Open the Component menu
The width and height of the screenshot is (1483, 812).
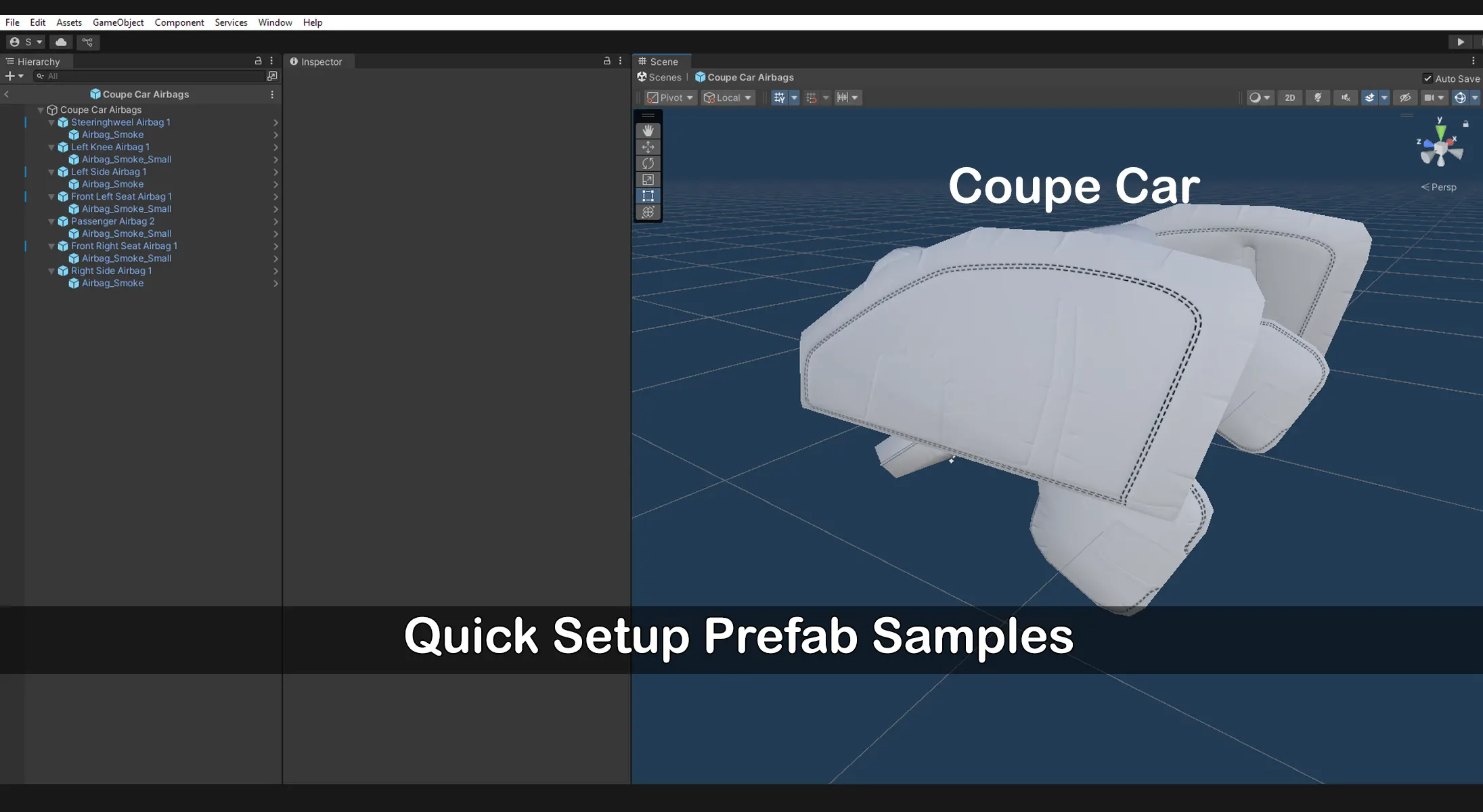[179, 22]
